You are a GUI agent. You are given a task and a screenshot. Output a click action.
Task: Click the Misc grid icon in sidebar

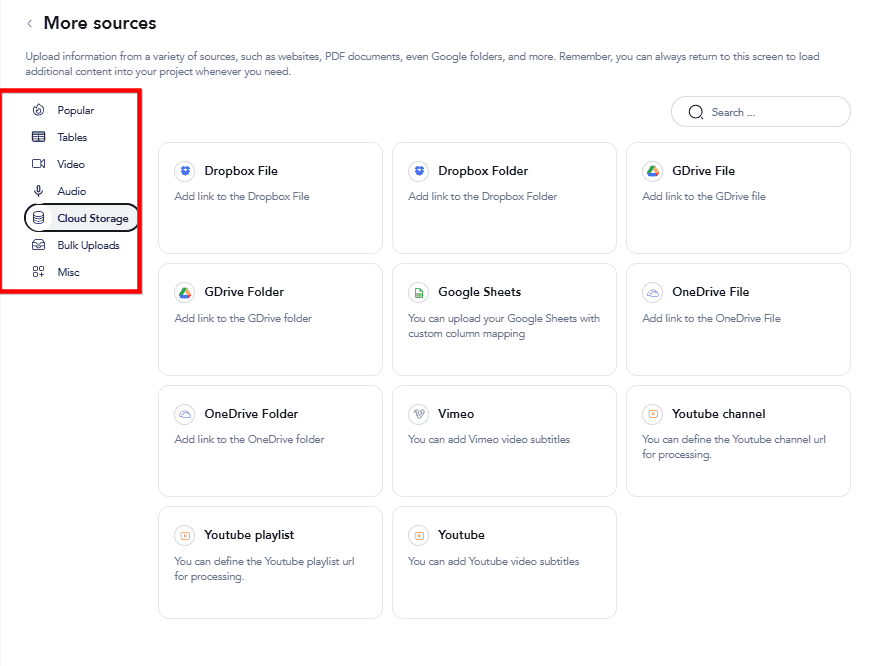pos(38,271)
